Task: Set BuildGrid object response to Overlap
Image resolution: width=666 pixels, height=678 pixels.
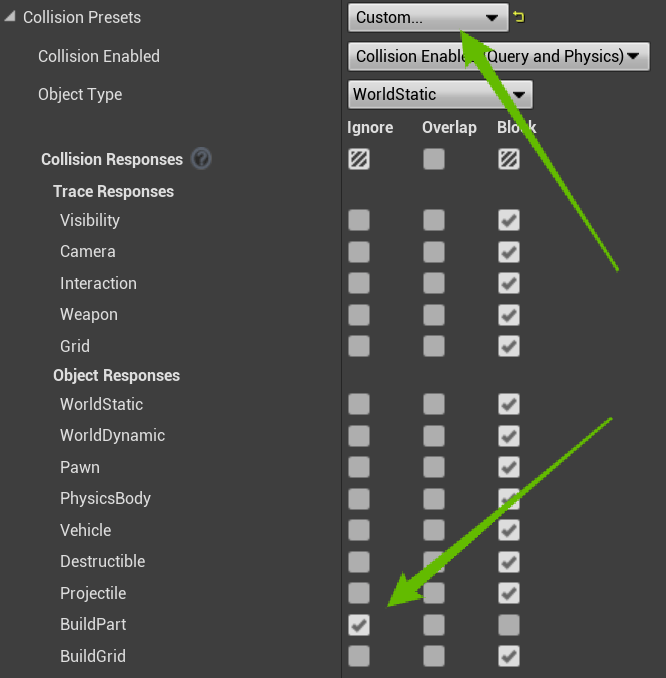Action: pyautogui.click(x=434, y=657)
